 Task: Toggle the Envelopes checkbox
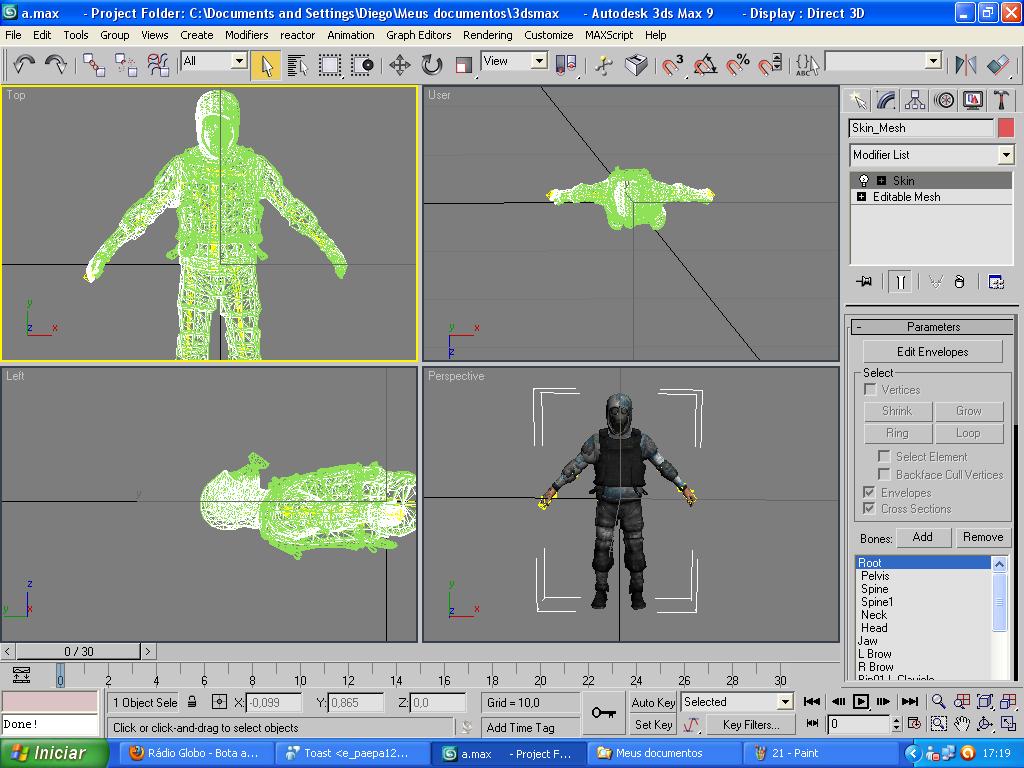click(x=869, y=492)
